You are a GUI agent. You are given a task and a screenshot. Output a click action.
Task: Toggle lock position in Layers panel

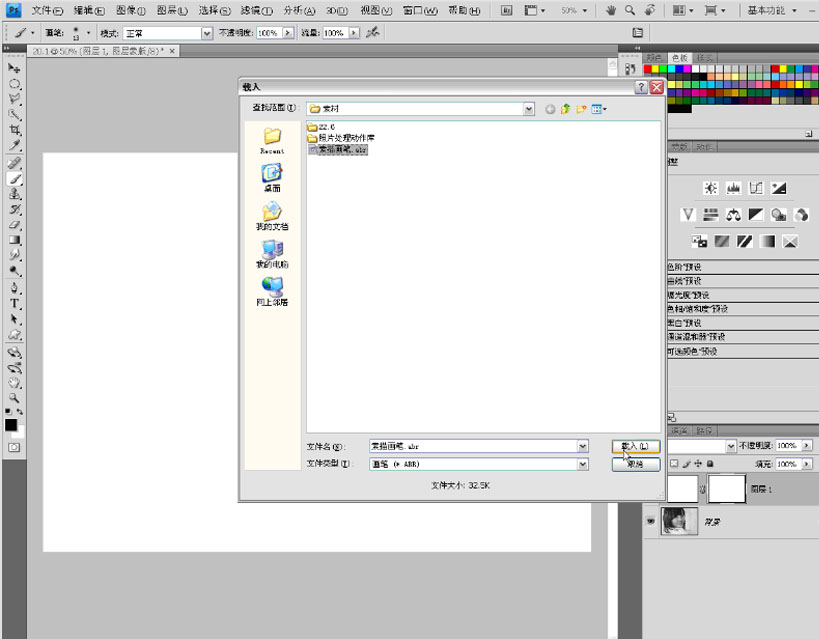tap(698, 463)
